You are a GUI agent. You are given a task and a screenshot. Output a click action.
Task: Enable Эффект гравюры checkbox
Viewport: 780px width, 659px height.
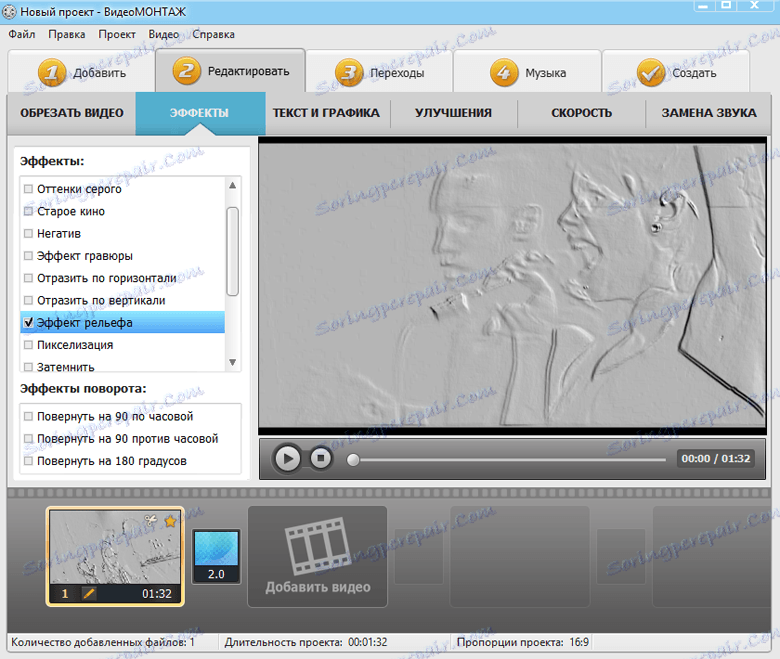pyautogui.click(x=28, y=256)
